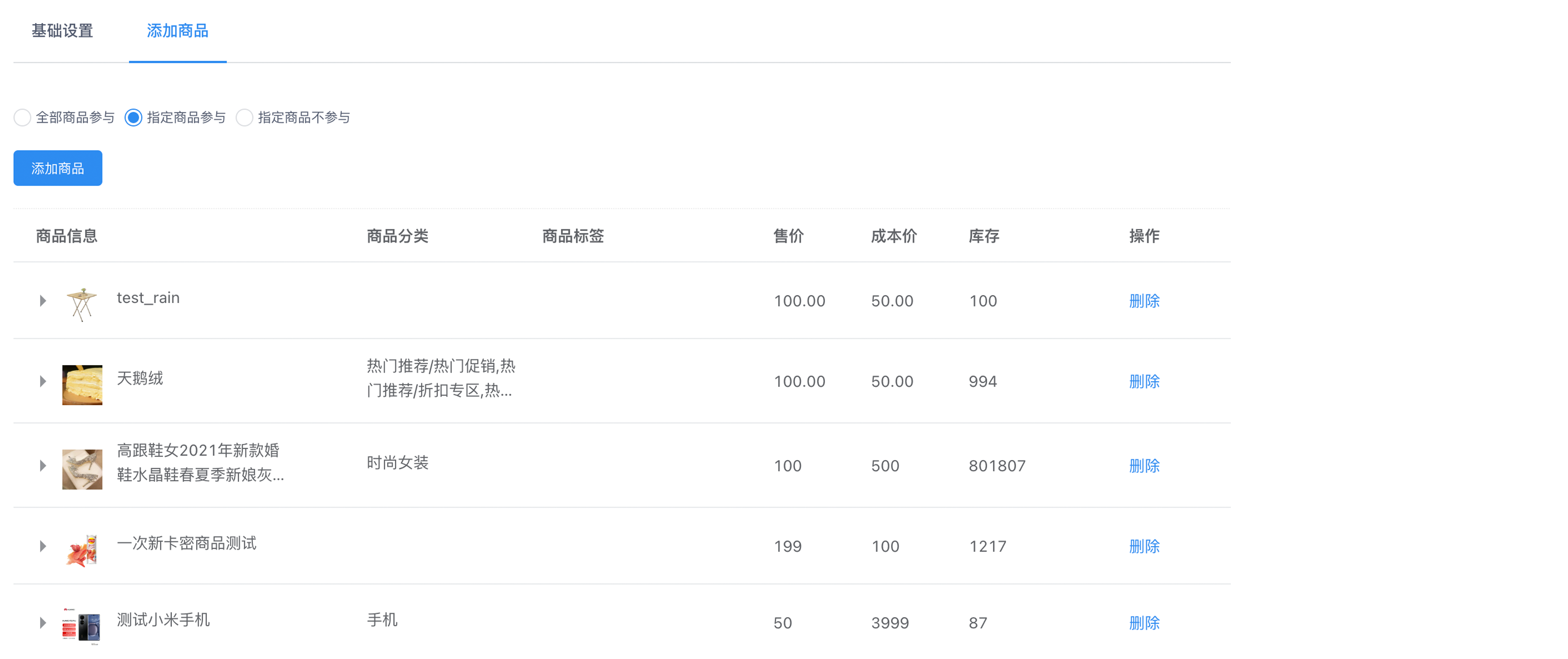
Task: Select the 全部商品参与 radio option
Action: point(23,117)
